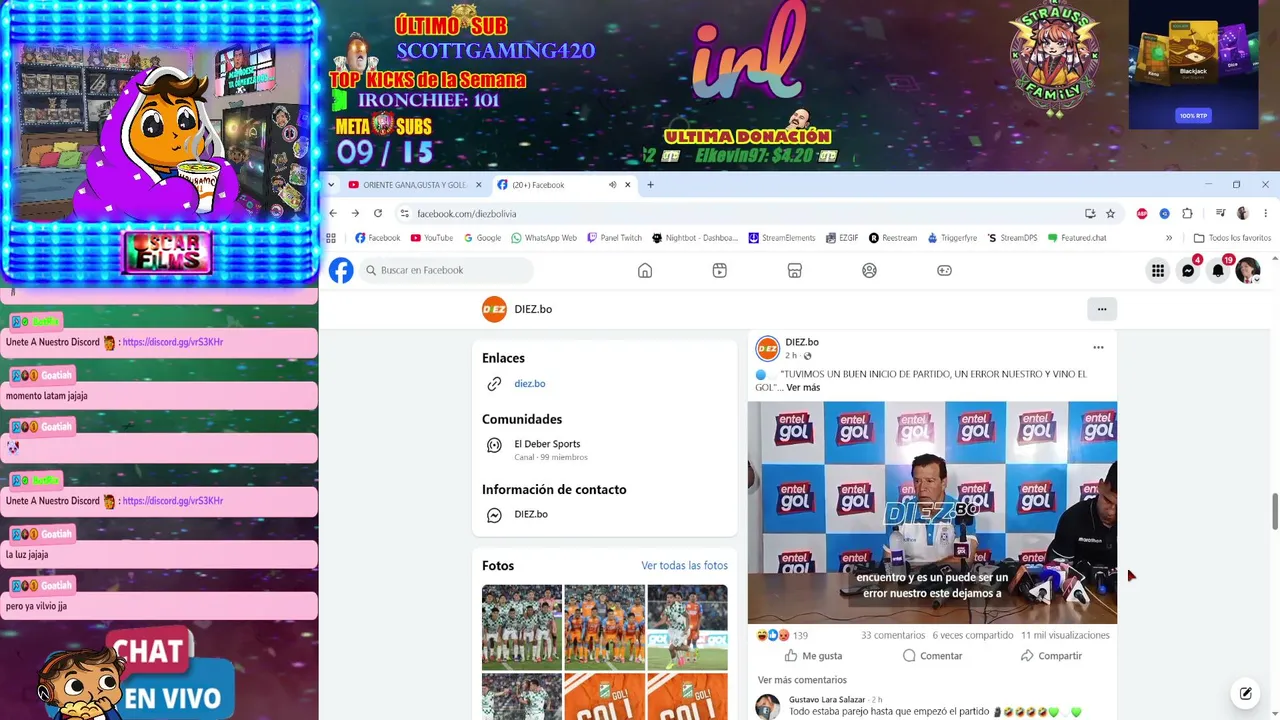The width and height of the screenshot is (1280, 720).
Task: Open the Chrome three-dot menu
Action: click(1265, 213)
